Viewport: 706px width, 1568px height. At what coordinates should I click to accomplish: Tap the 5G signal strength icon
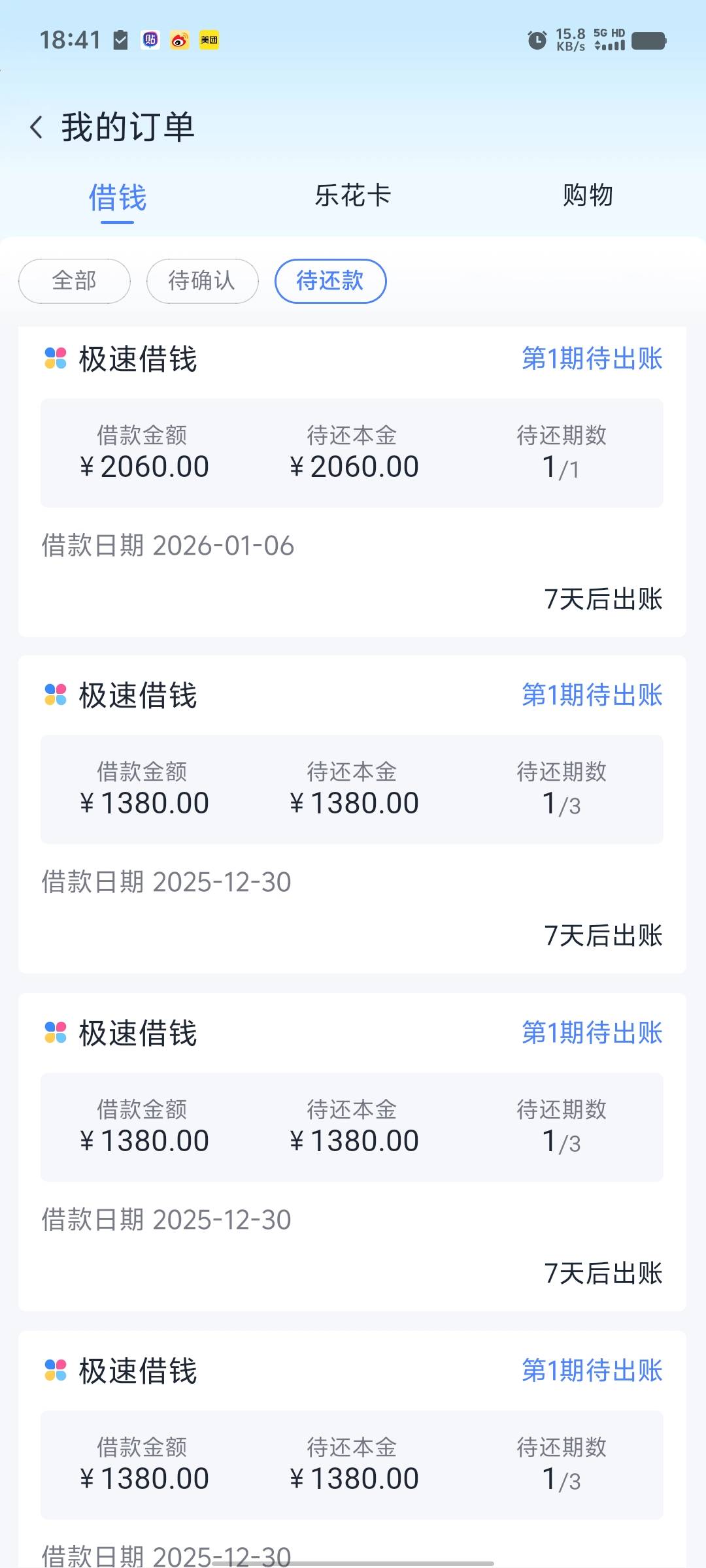pyautogui.click(x=609, y=41)
